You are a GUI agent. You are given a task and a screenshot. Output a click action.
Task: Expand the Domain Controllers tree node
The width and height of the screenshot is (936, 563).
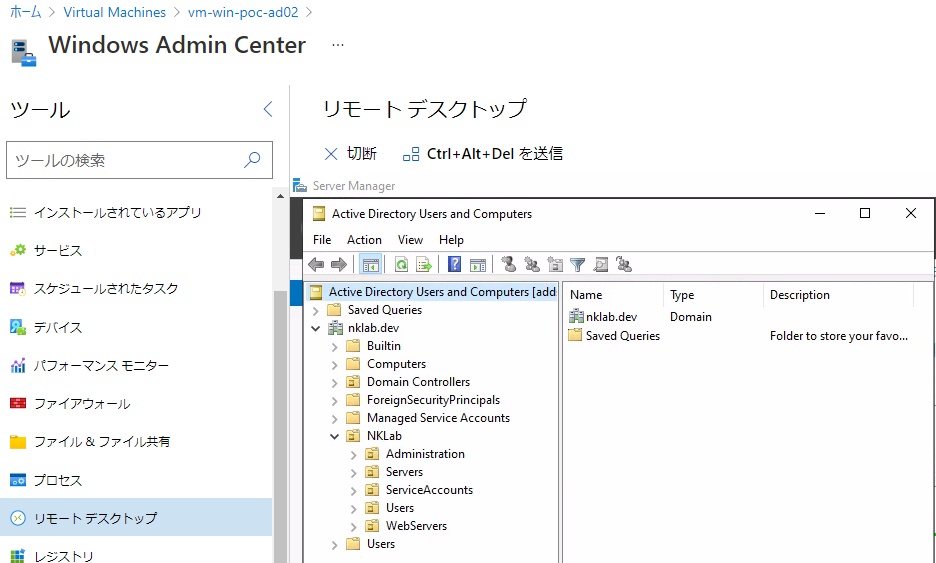click(x=335, y=382)
